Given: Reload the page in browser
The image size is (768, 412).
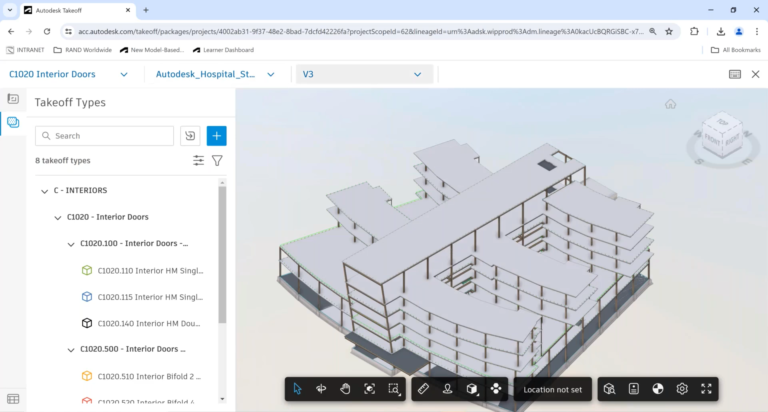Looking at the screenshot, I should (47, 31).
